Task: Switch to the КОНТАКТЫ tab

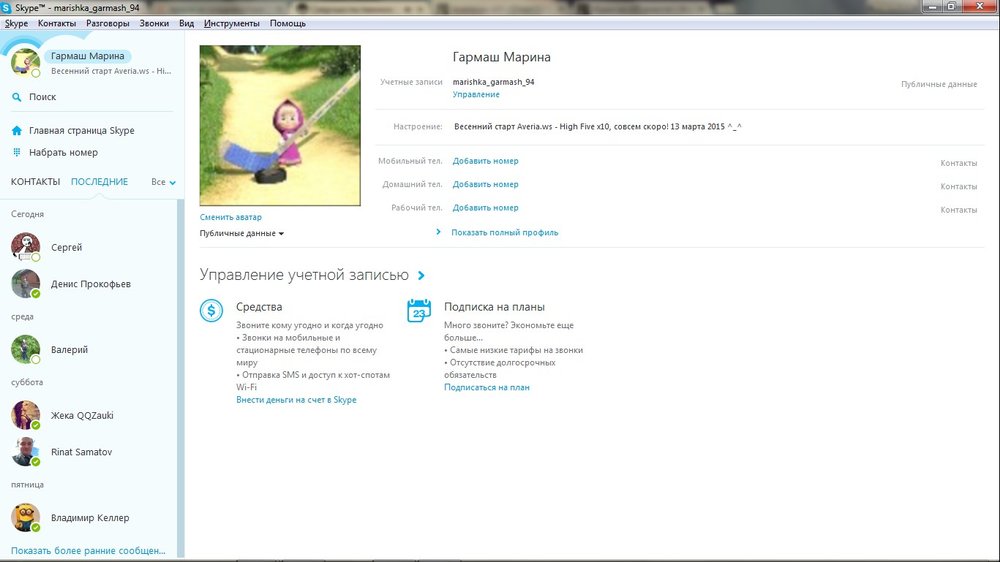Action: [35, 182]
